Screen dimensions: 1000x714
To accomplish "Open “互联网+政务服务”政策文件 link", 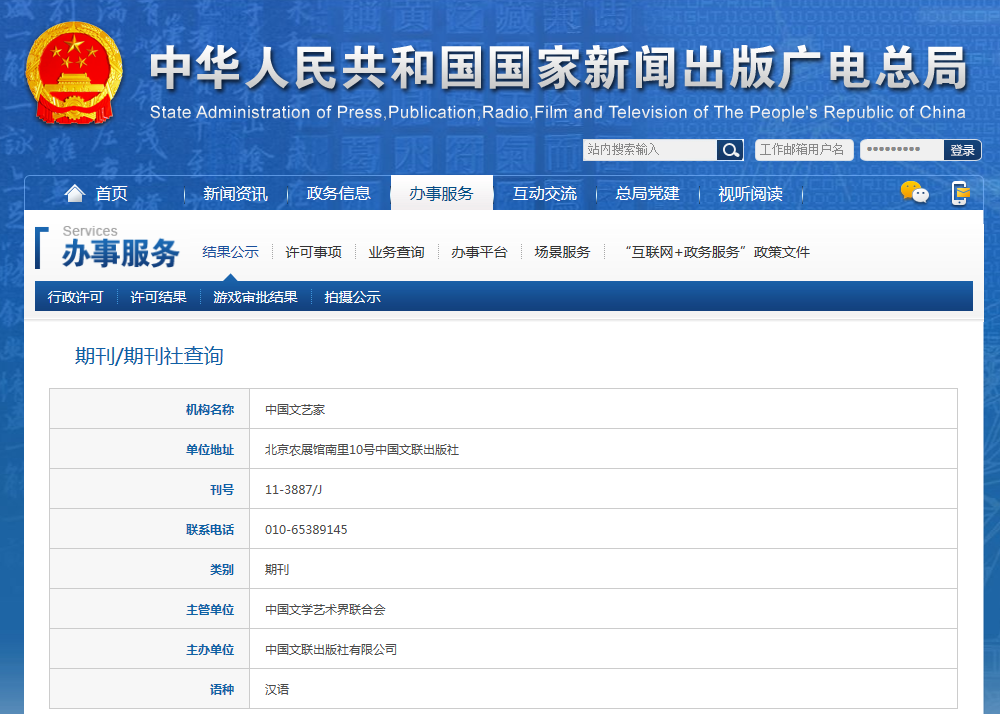I will pyautogui.click(x=716, y=252).
